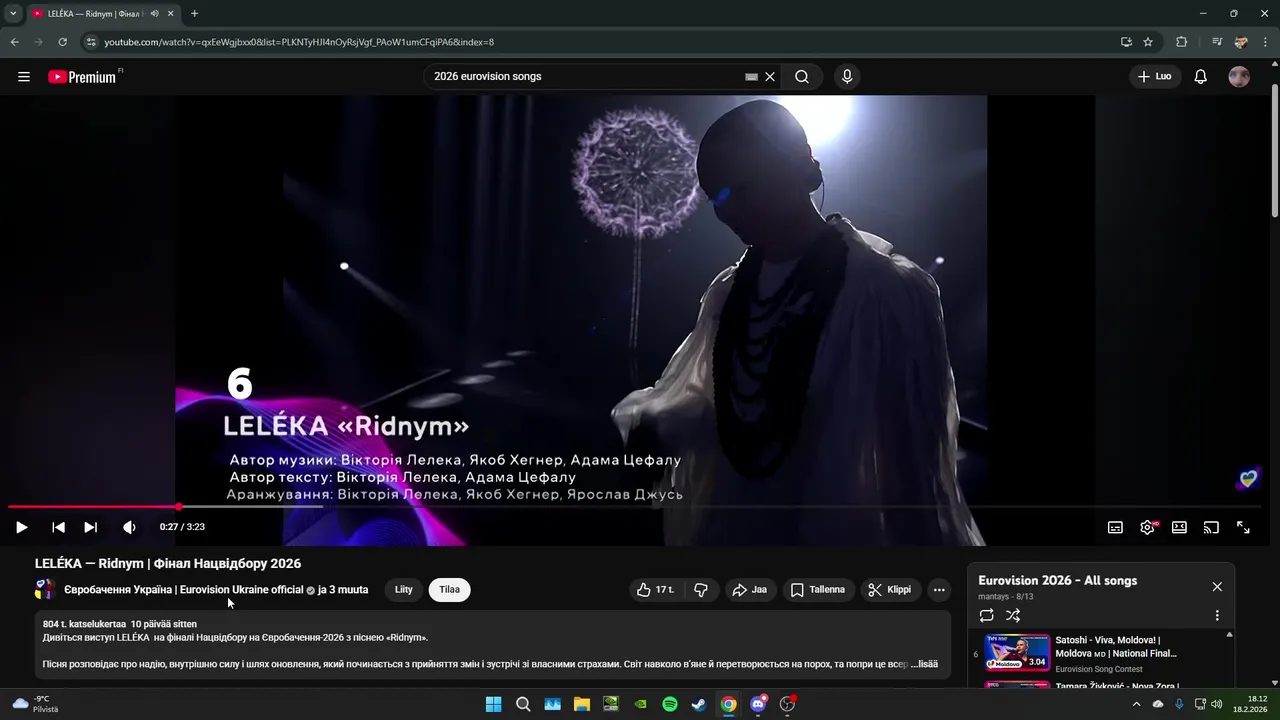This screenshot has width=1280, height=720.
Task: Toggle playlist loop
Action: pyautogui.click(x=986, y=616)
